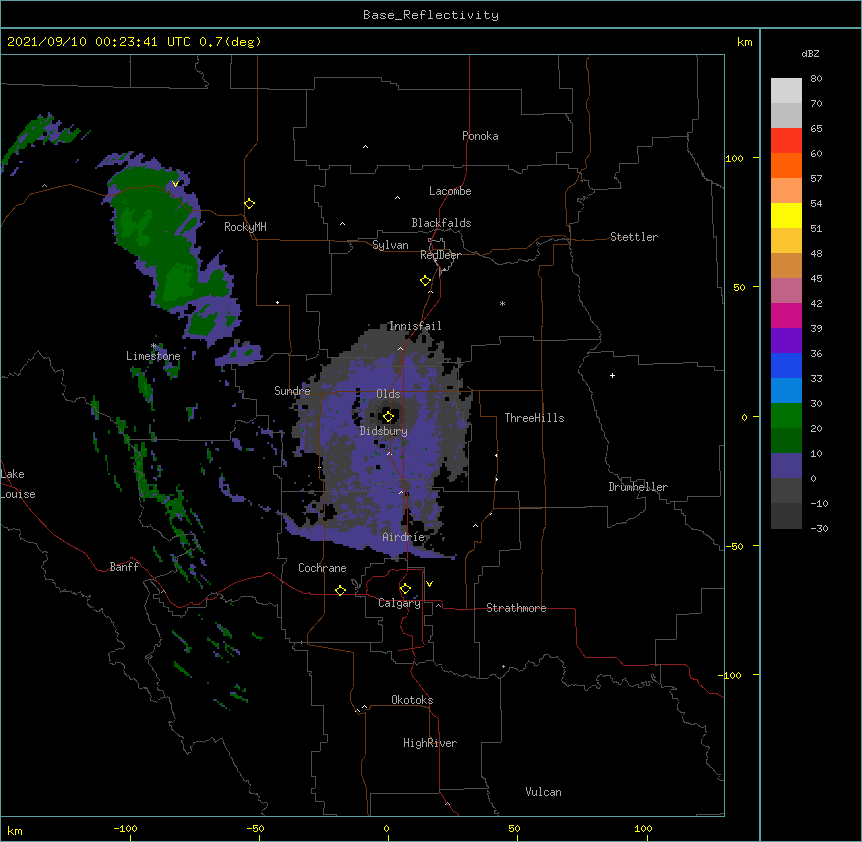This screenshot has height=842, width=862.
Task: Pick the bright green 20–30 dBZ legend swatch
Action: pyautogui.click(x=786, y=416)
